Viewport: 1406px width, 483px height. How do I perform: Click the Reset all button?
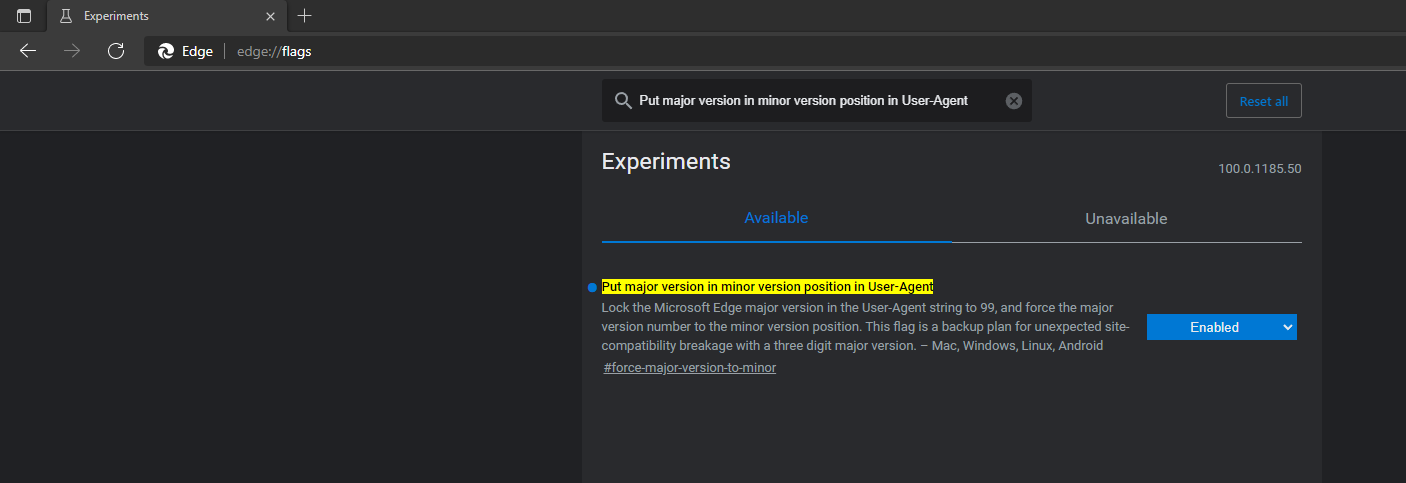click(1263, 101)
